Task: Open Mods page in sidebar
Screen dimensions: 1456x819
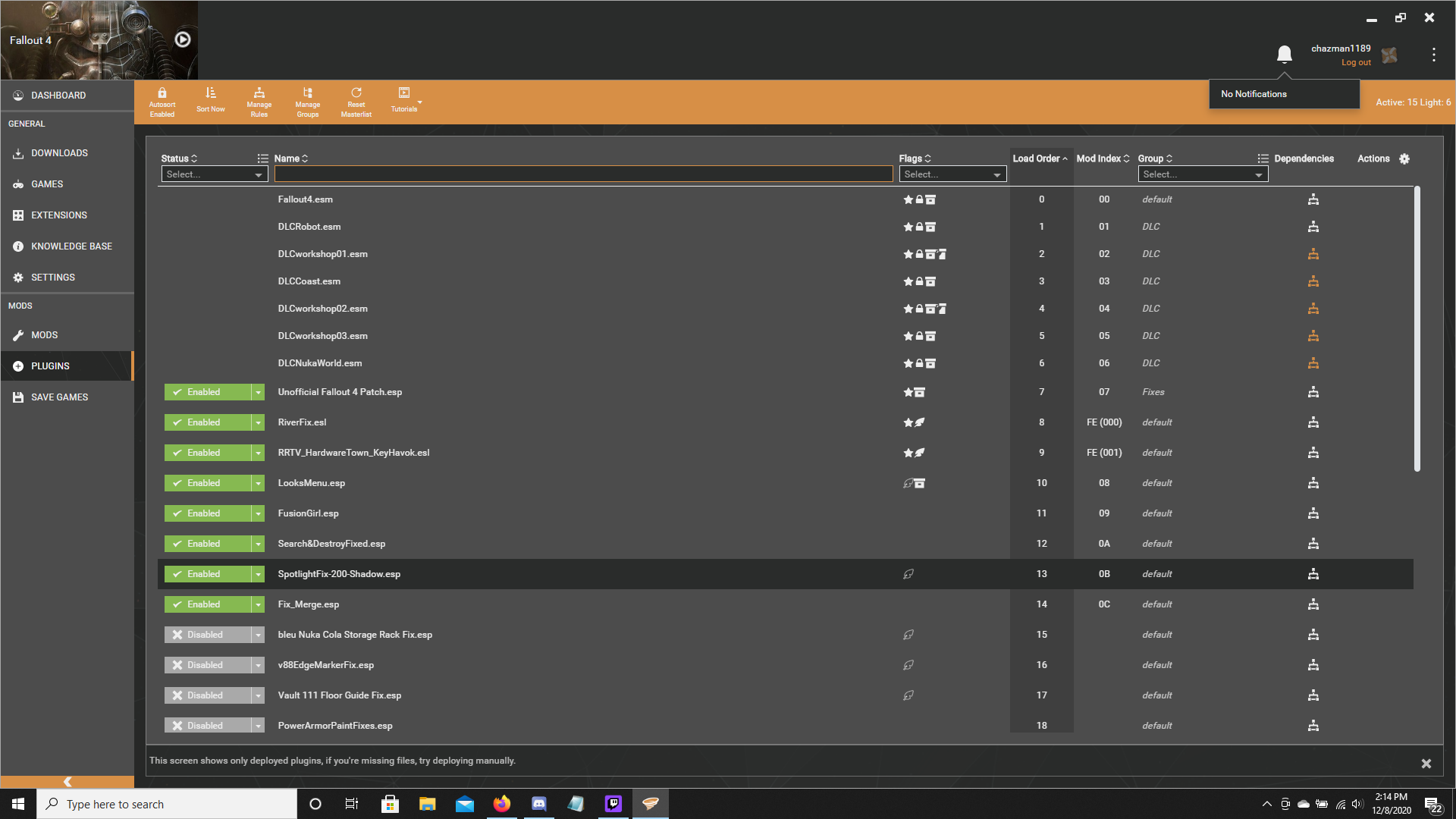Action: pos(67,335)
